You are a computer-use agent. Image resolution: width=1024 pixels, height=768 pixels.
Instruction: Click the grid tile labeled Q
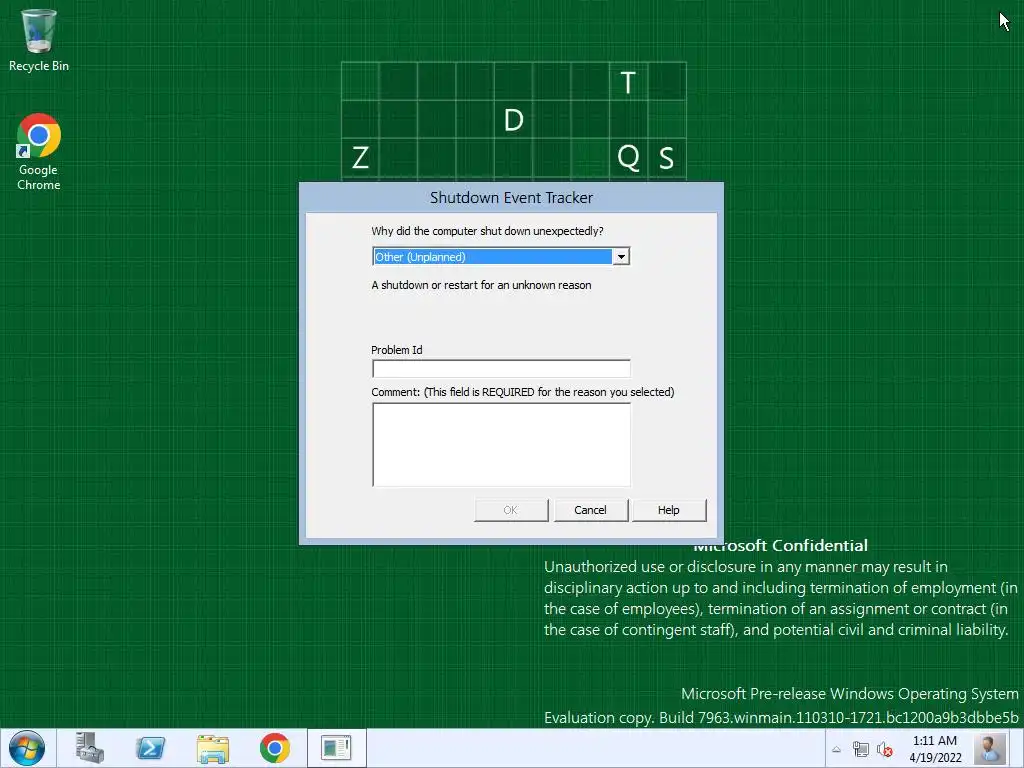628,157
